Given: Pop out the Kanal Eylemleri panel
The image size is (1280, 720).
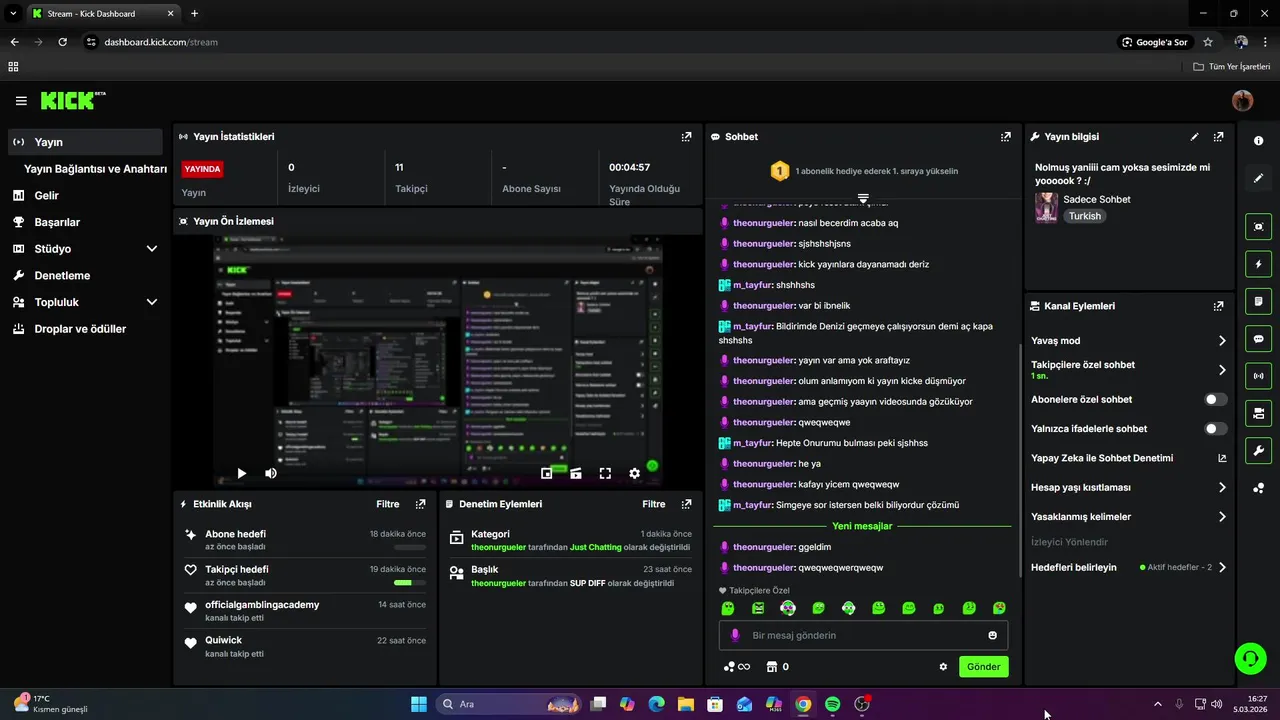Looking at the screenshot, I should pyautogui.click(x=1218, y=306).
